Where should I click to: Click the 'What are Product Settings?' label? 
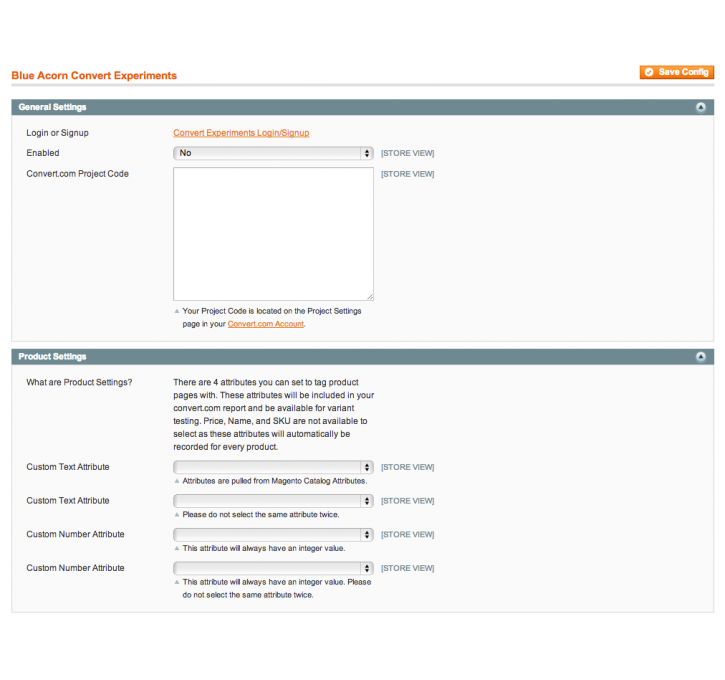click(x=79, y=382)
